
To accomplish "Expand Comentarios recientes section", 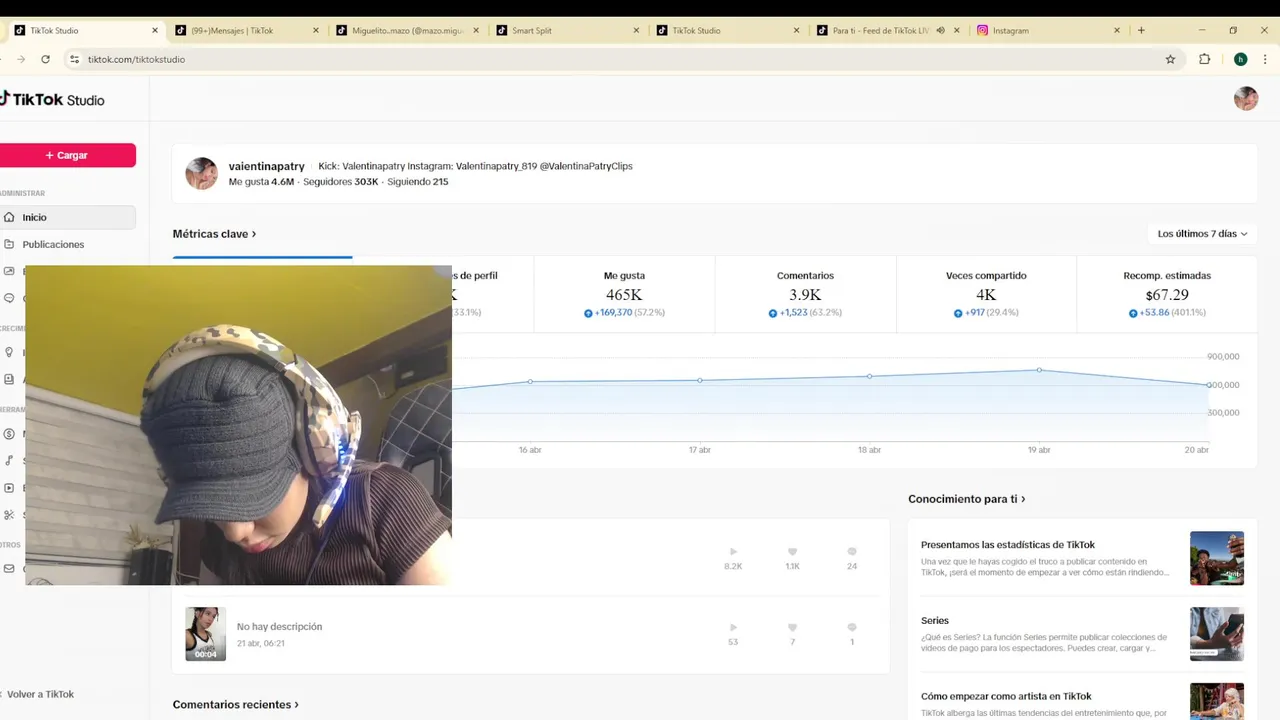I will point(235,704).
